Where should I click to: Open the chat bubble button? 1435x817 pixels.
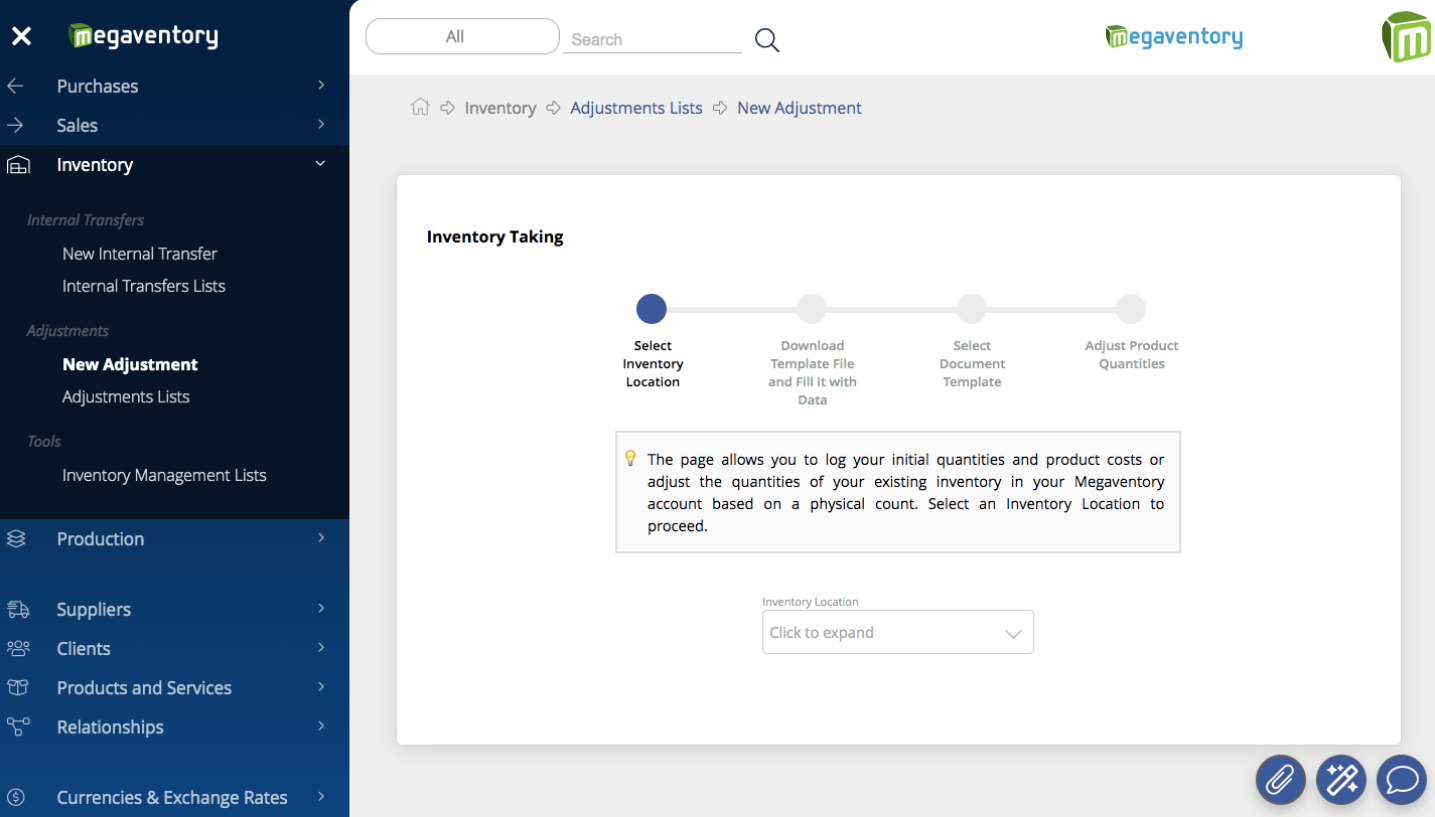1401,779
